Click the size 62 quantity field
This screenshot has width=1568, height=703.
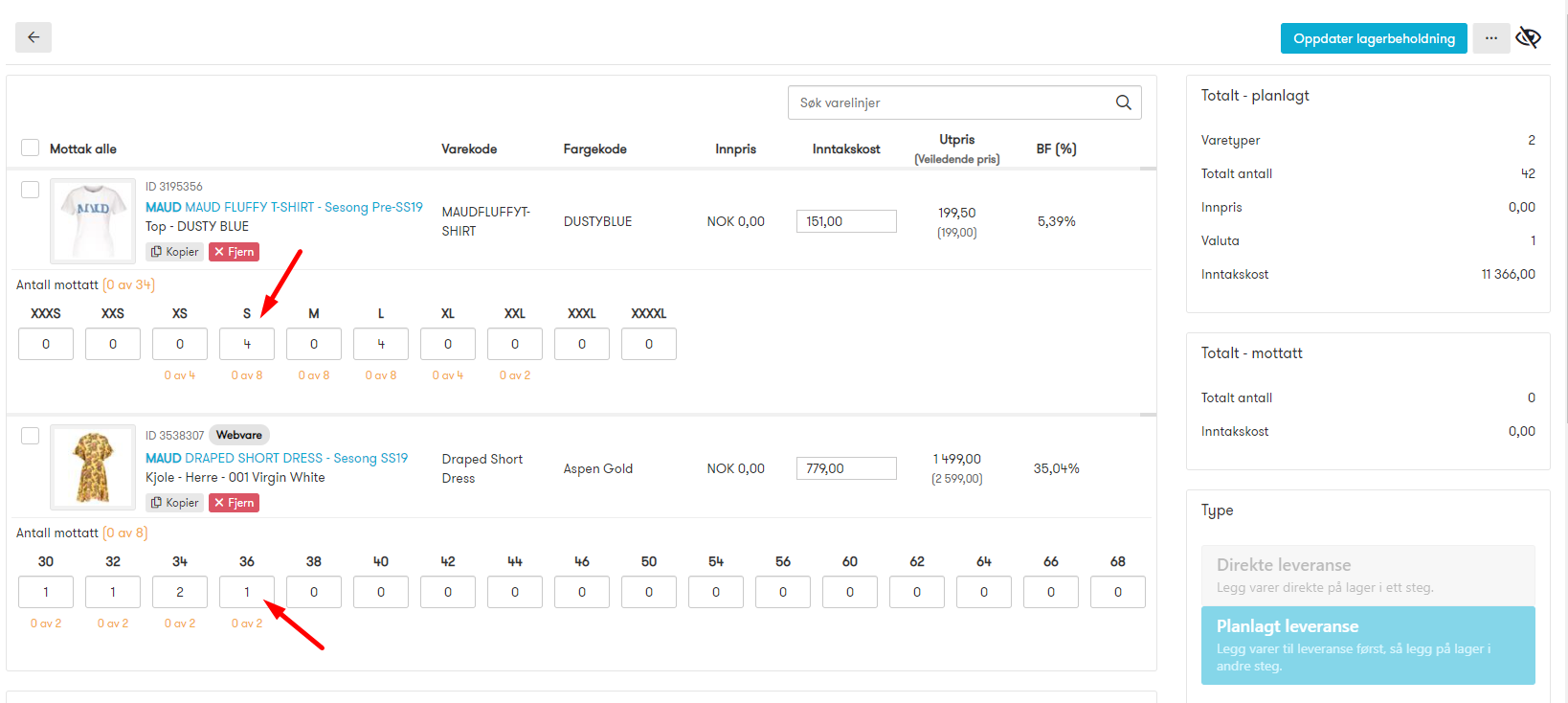(x=917, y=592)
